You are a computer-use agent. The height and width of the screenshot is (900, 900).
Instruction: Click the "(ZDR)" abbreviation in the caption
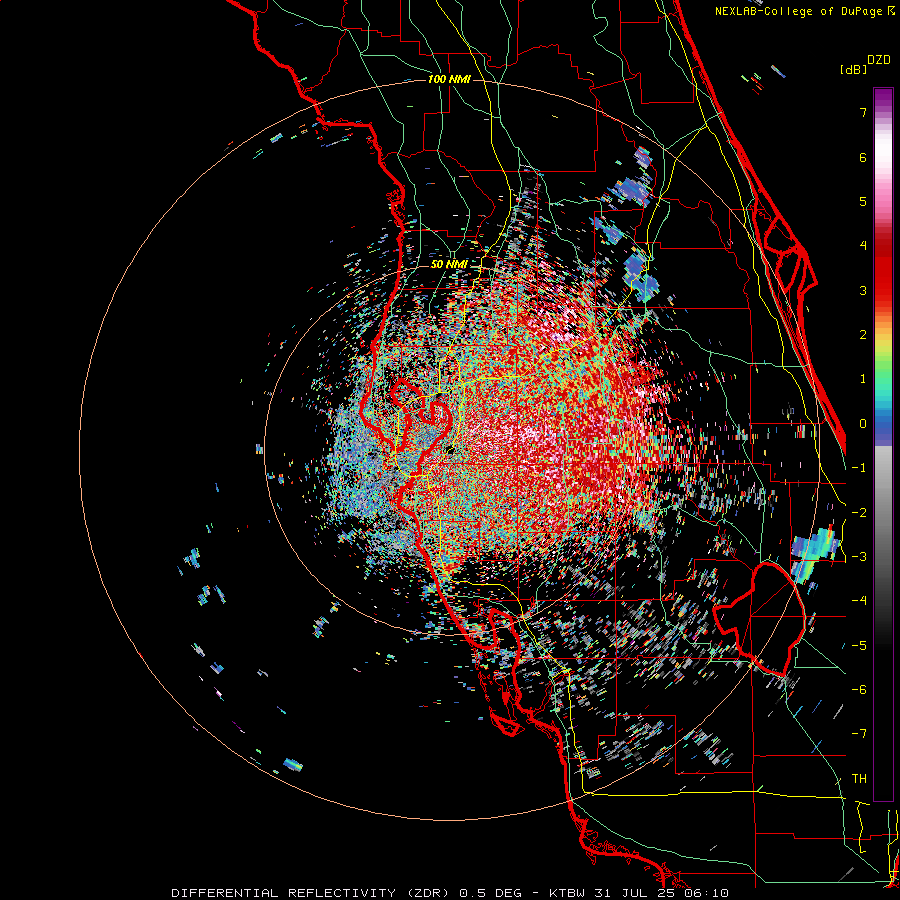(x=427, y=893)
